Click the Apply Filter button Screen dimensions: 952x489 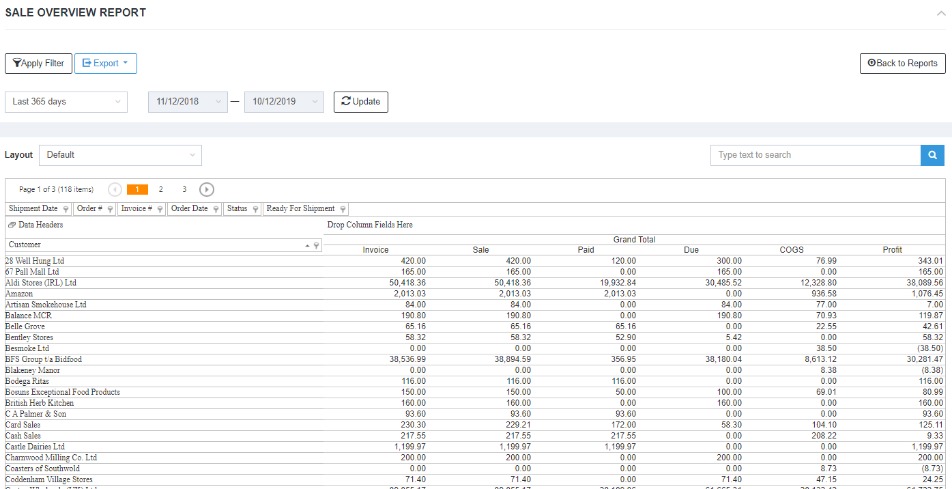tap(38, 63)
